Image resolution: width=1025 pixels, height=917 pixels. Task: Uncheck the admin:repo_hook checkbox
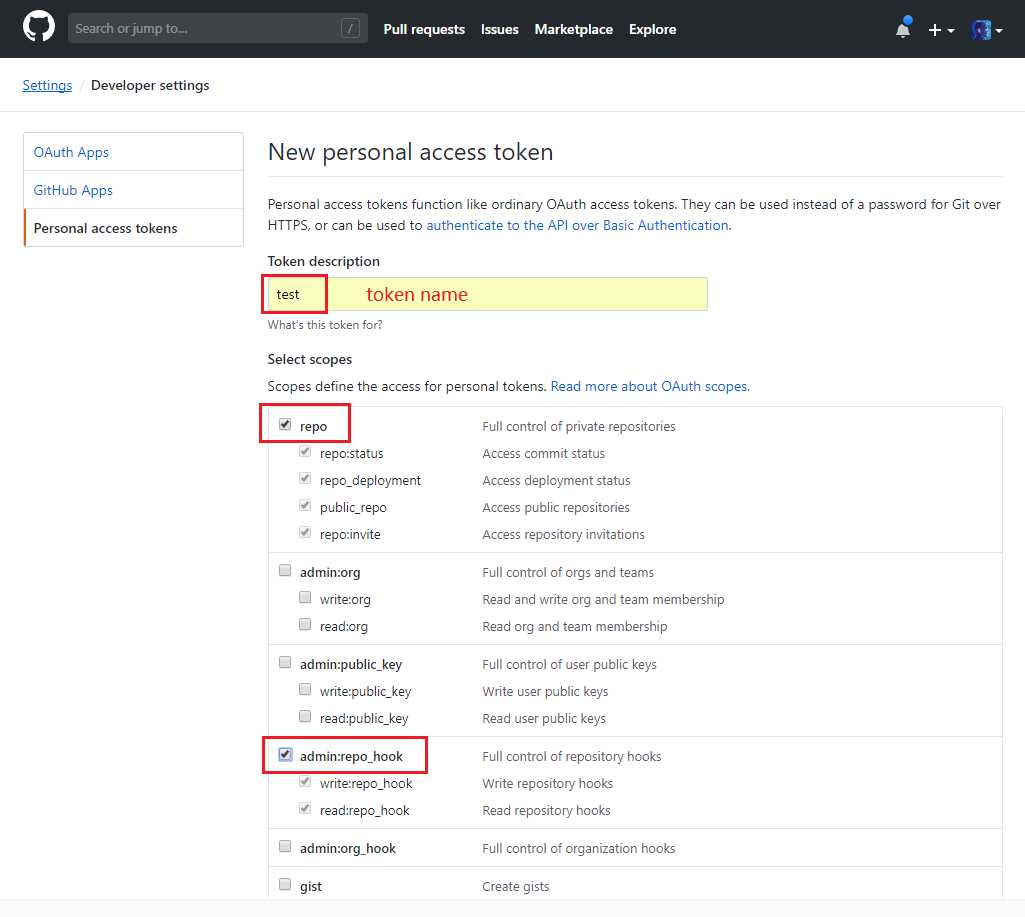285,754
